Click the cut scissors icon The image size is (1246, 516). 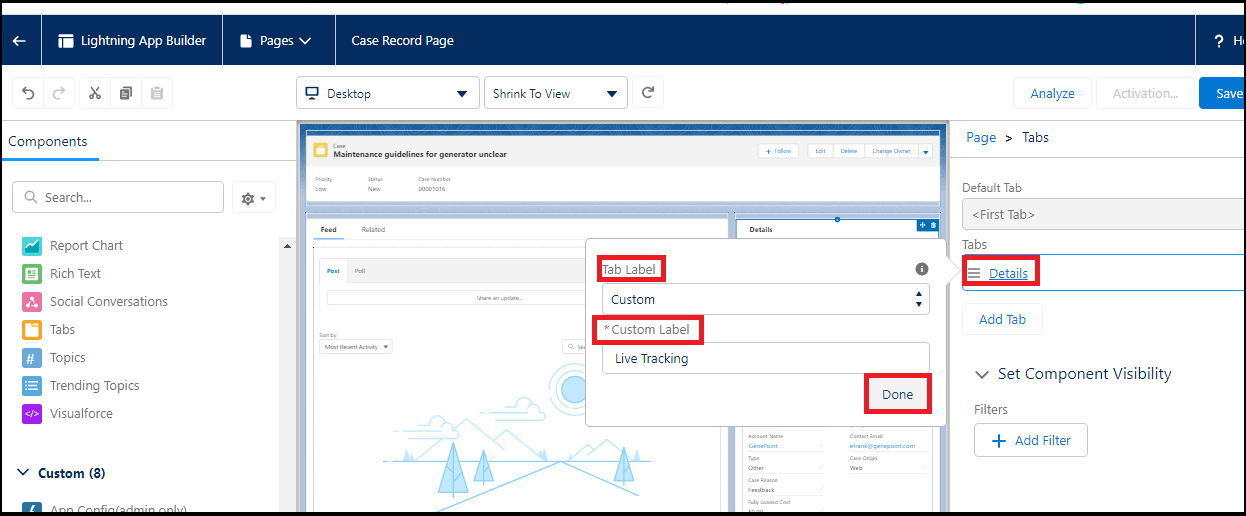click(x=95, y=93)
